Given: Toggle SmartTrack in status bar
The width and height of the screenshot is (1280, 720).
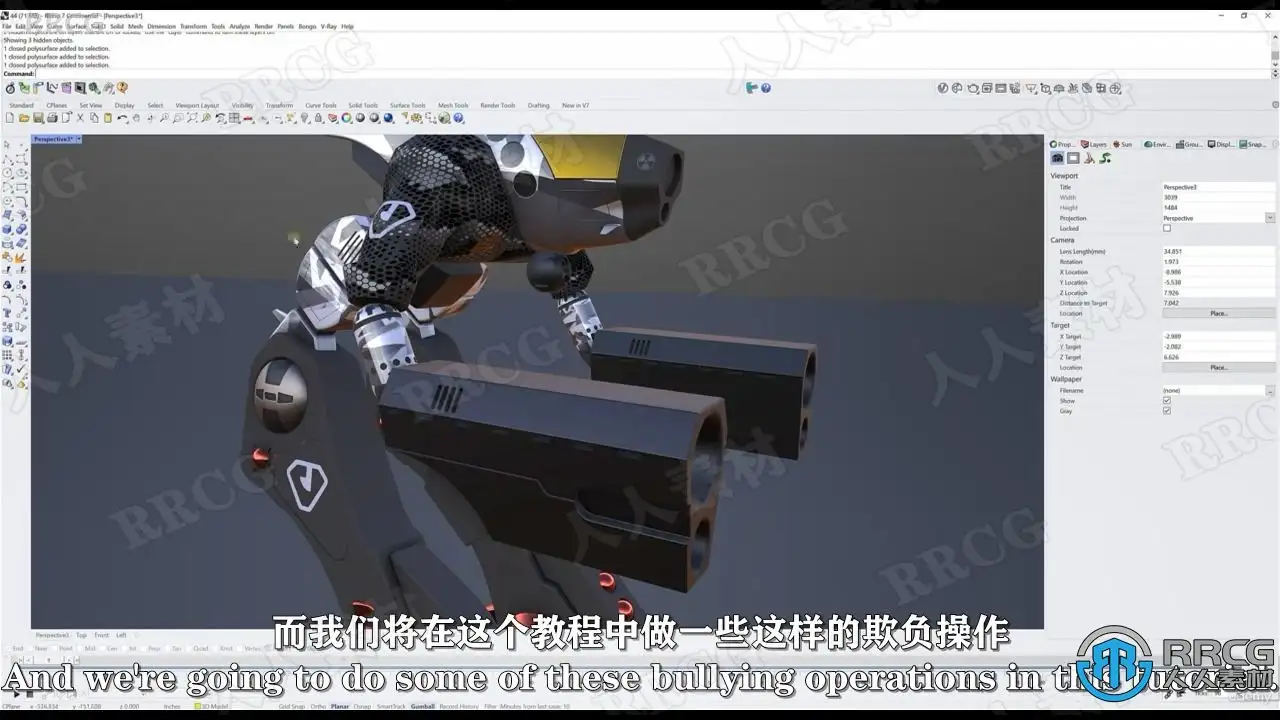Looking at the screenshot, I should [390, 706].
